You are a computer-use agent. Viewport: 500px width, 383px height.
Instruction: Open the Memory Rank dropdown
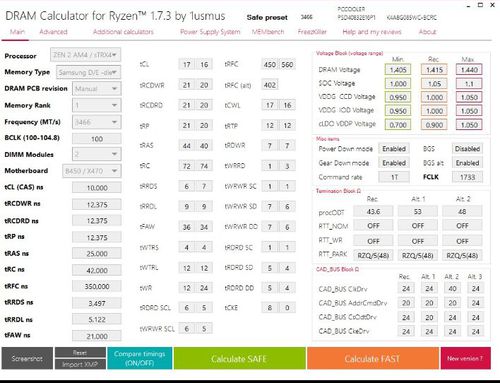click(97, 105)
